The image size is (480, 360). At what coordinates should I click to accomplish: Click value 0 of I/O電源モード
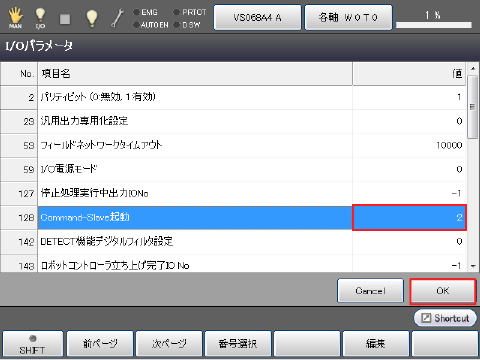(409, 169)
